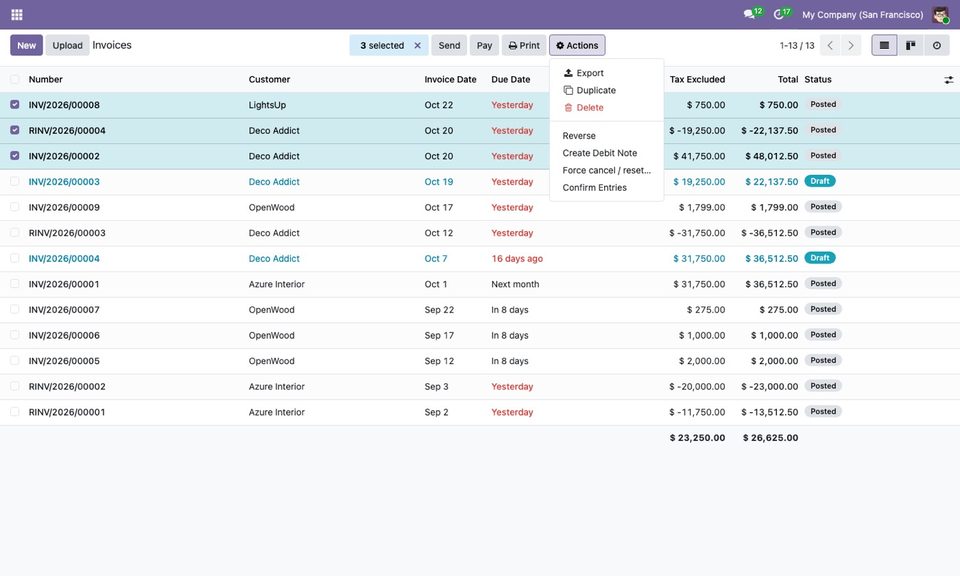Uncheck invoice INV/2026/00008
Image resolution: width=960 pixels, height=576 pixels.
15,105
